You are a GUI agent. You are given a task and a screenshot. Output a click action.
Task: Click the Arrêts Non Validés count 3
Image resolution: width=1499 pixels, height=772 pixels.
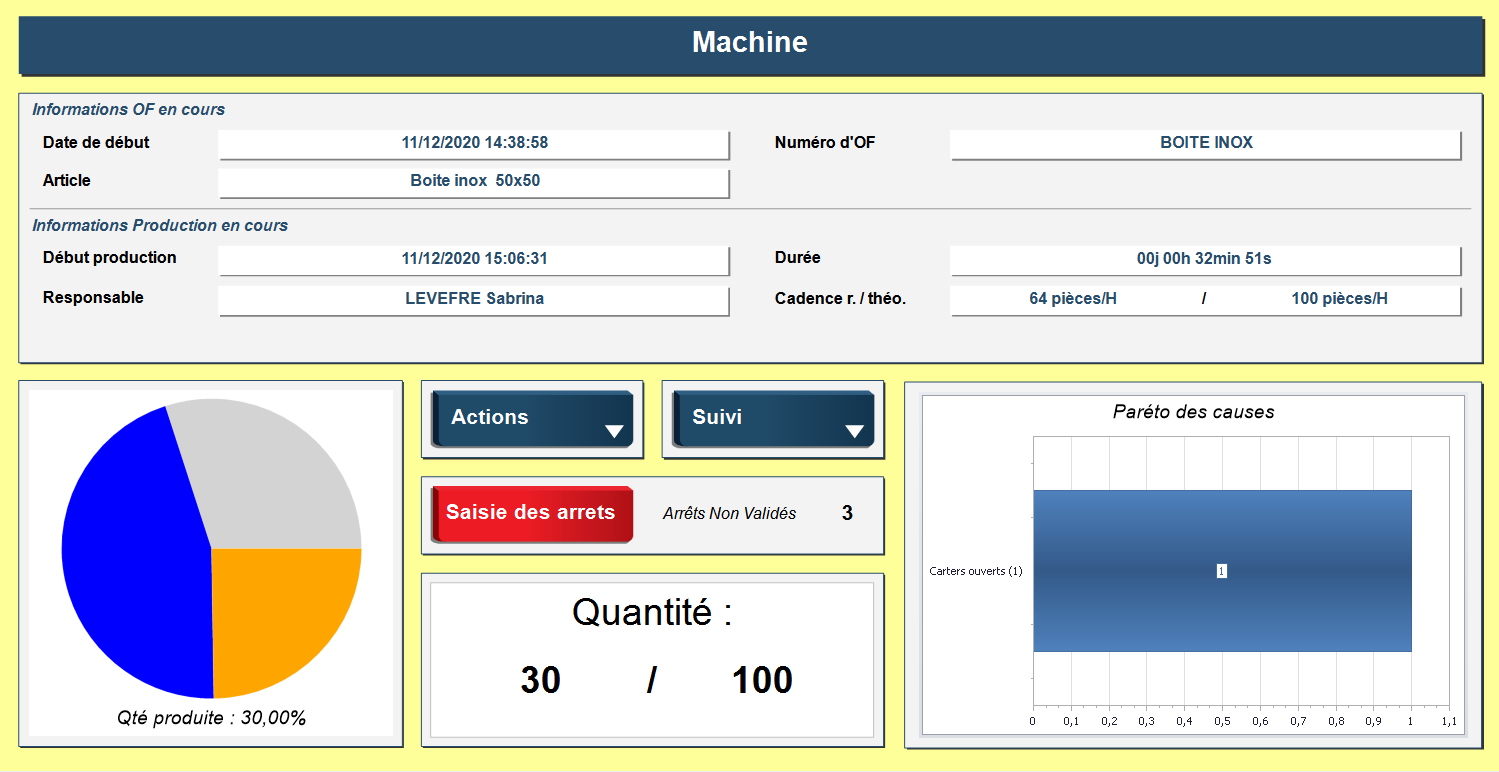click(847, 514)
